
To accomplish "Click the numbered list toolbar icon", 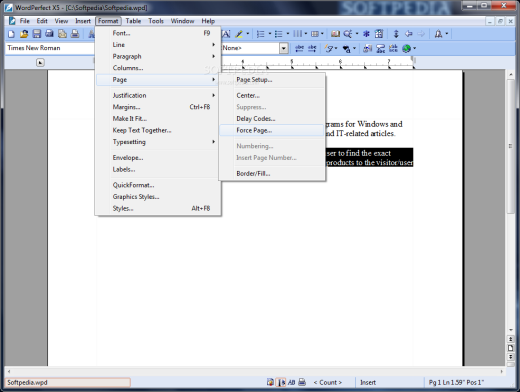I will click(x=261, y=34).
